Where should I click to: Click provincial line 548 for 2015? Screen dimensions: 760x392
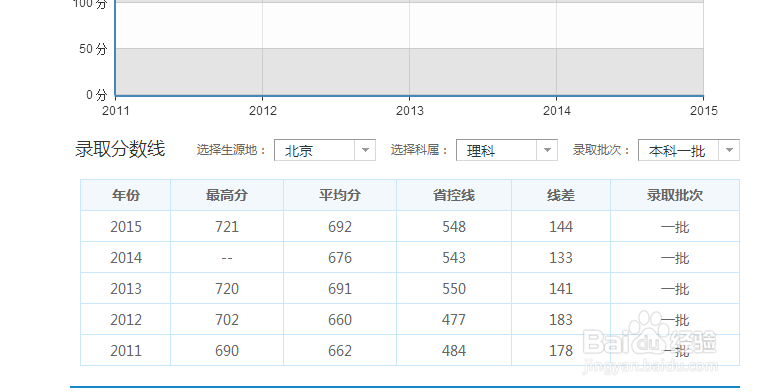pyautogui.click(x=454, y=226)
